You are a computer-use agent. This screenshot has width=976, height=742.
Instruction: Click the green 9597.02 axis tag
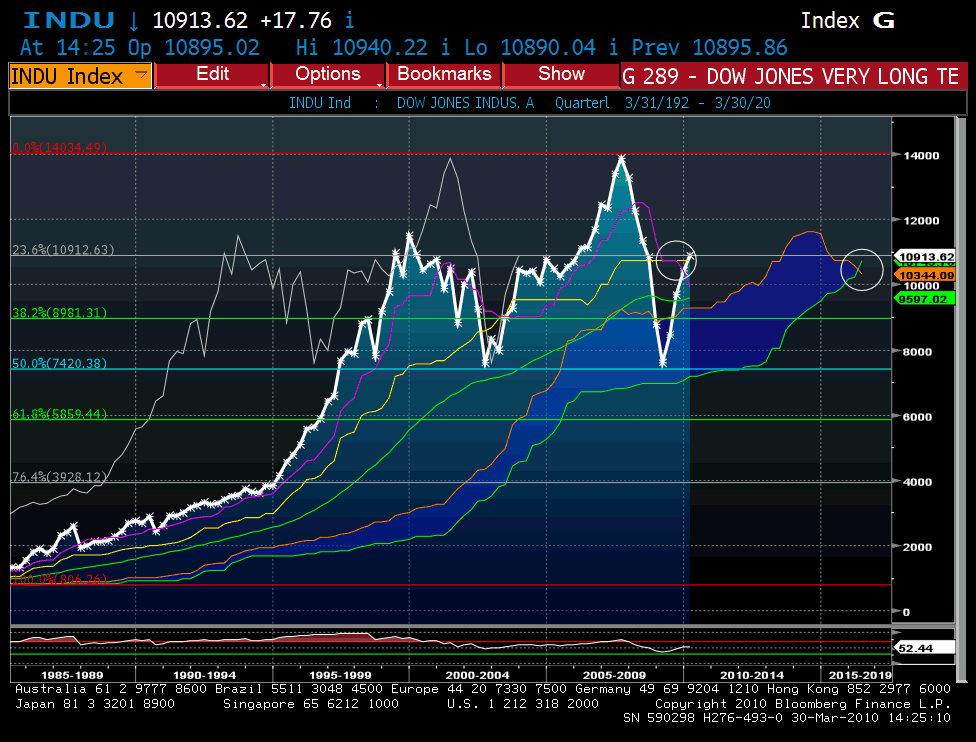pyautogui.click(x=925, y=299)
